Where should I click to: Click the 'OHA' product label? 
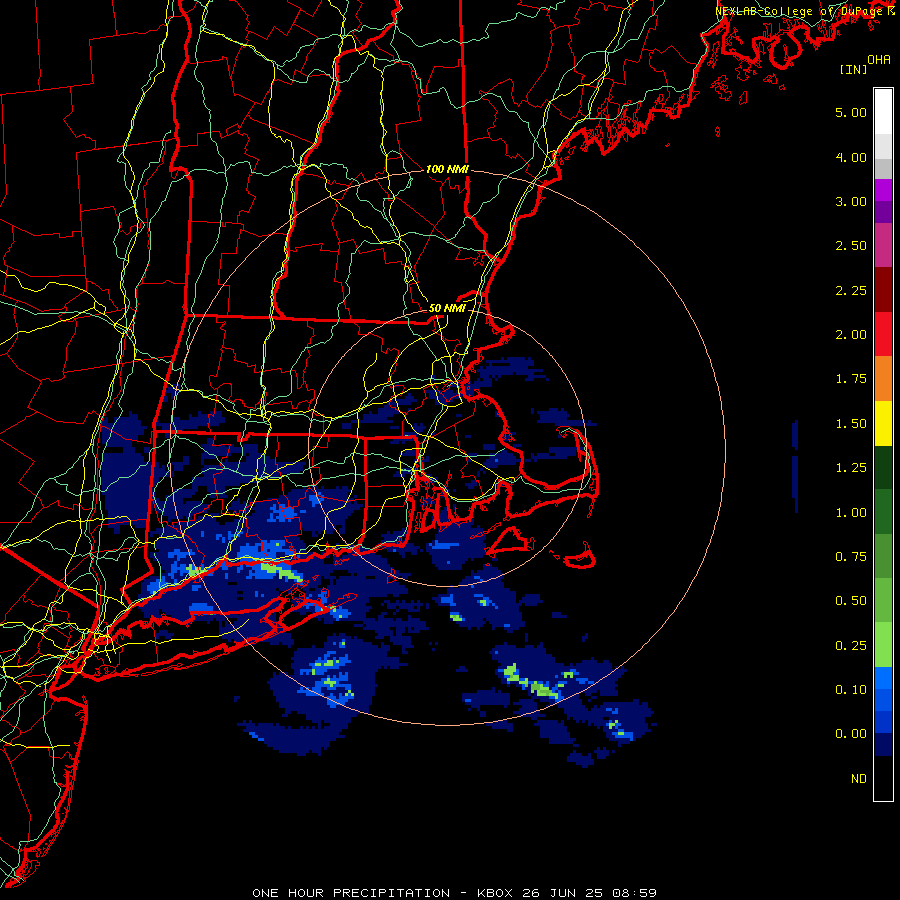click(879, 59)
